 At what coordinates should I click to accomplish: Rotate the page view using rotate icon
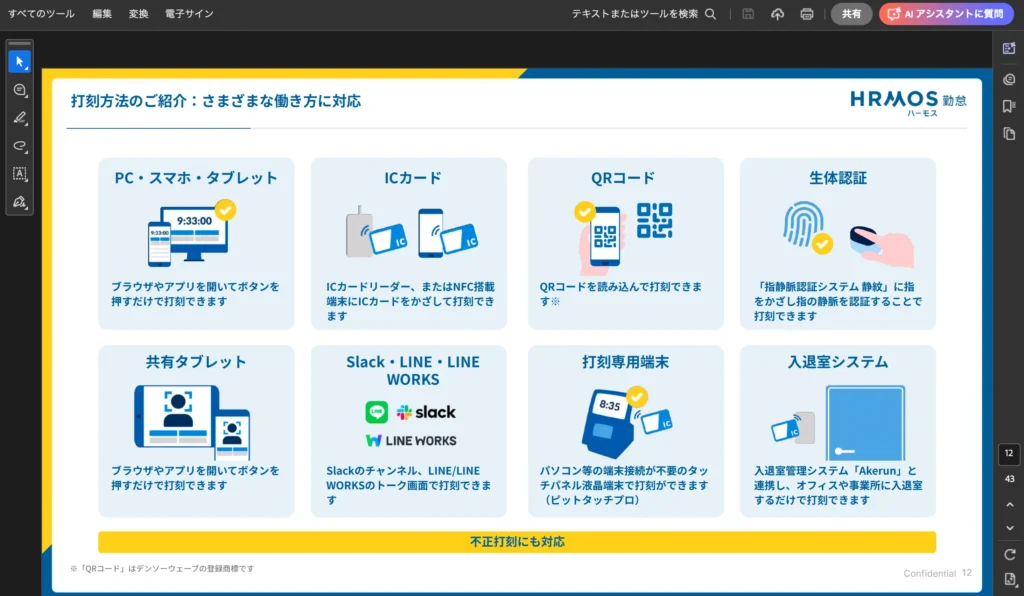click(1009, 554)
